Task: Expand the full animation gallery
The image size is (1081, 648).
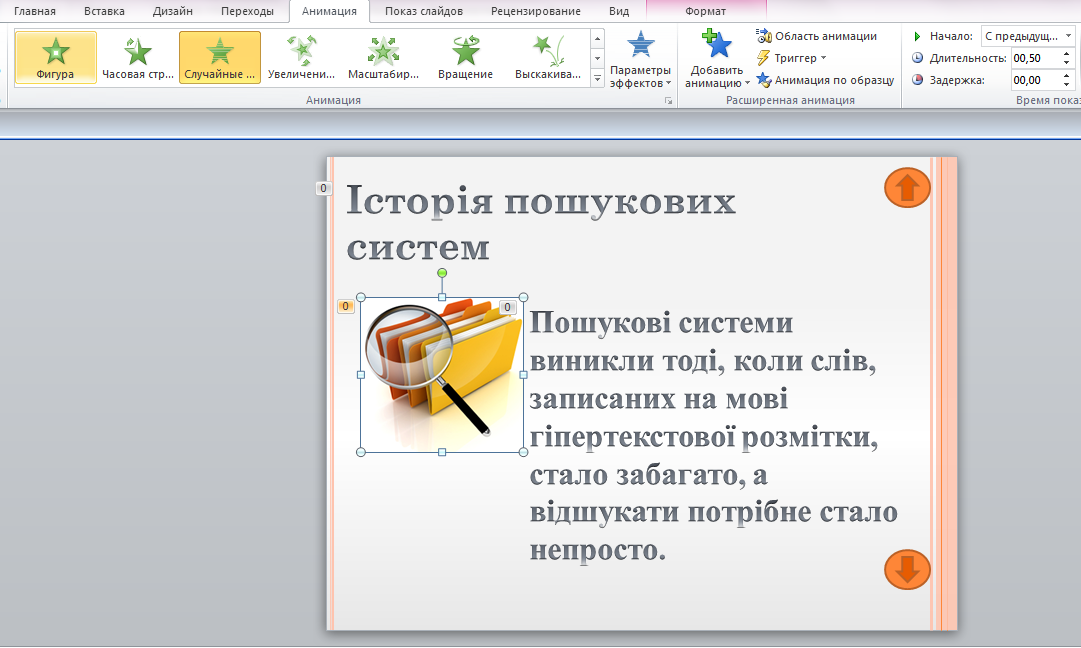Action: pos(598,79)
